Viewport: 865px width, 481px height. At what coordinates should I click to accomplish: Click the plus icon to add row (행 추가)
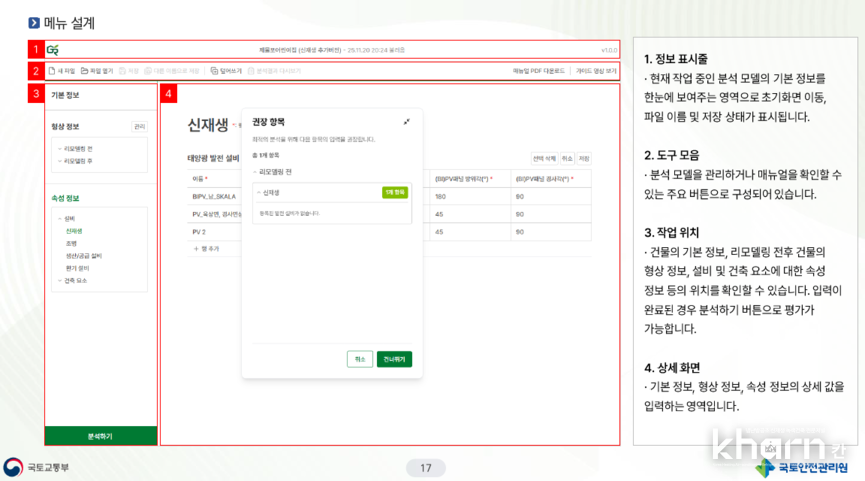click(x=196, y=248)
